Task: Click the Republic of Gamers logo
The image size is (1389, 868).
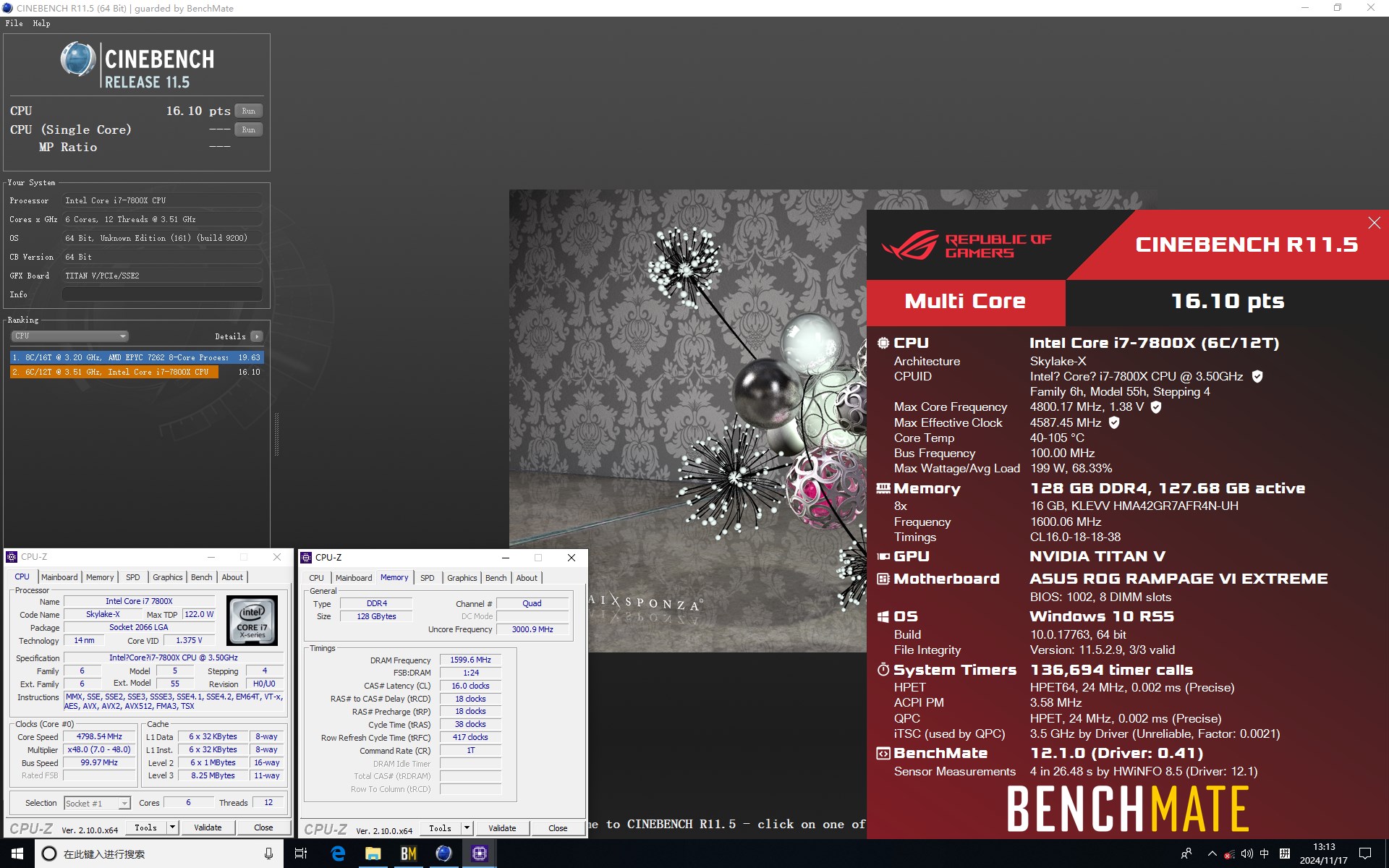Action: point(967,246)
